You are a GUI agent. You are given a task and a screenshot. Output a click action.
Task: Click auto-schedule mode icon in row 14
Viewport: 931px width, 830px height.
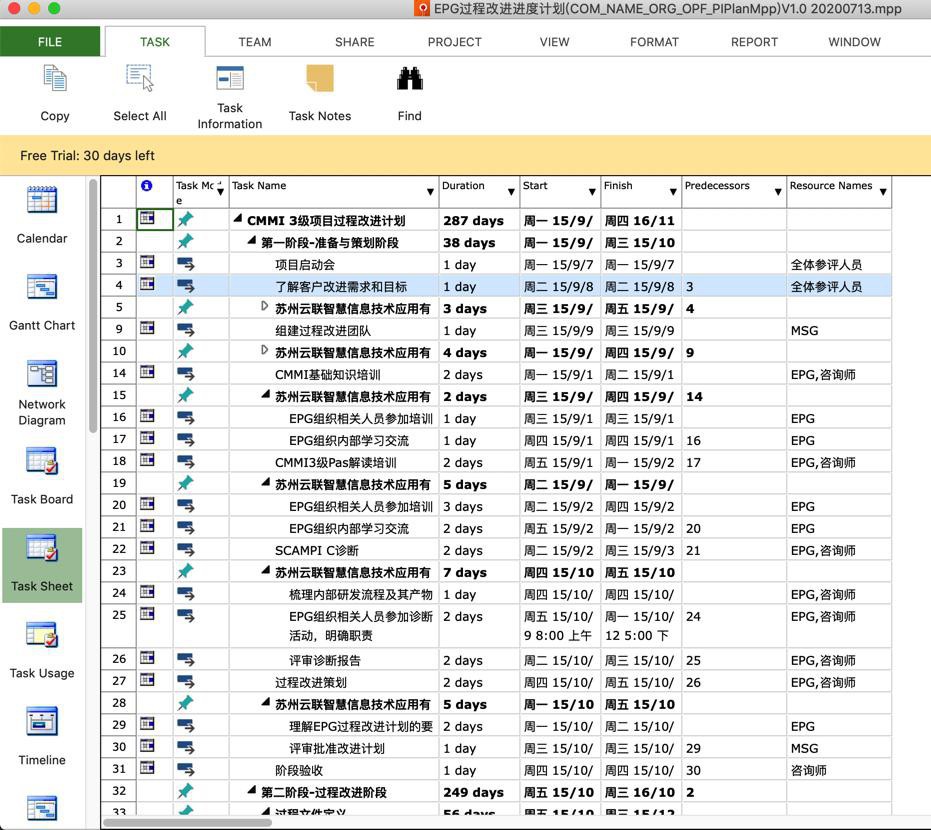coord(185,374)
